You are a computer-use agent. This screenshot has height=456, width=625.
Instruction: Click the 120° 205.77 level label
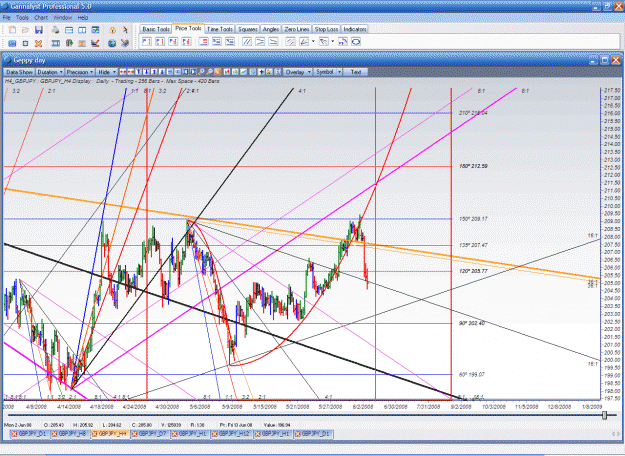[x=473, y=271]
